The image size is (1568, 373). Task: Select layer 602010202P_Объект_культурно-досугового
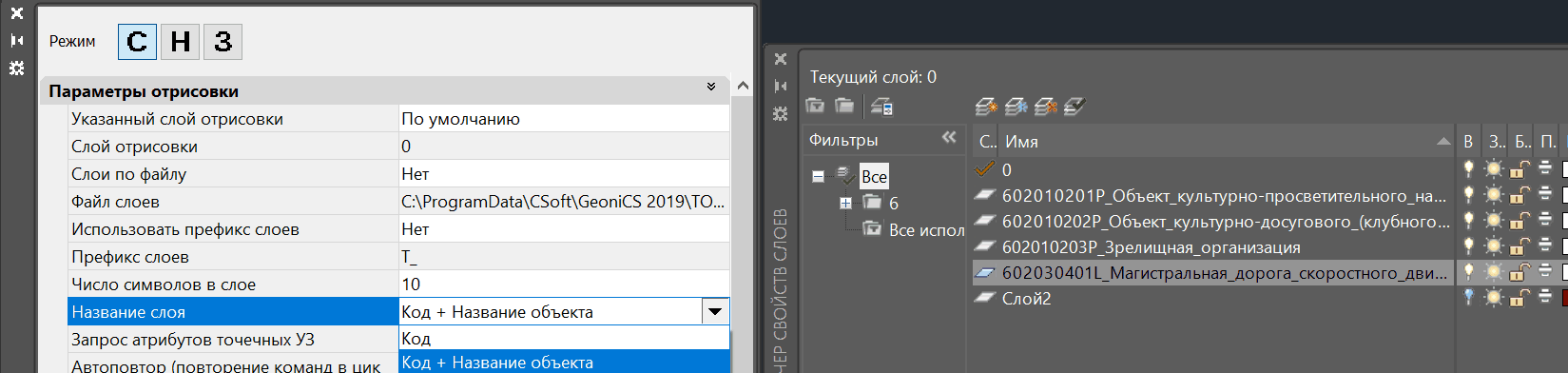click(1213, 221)
